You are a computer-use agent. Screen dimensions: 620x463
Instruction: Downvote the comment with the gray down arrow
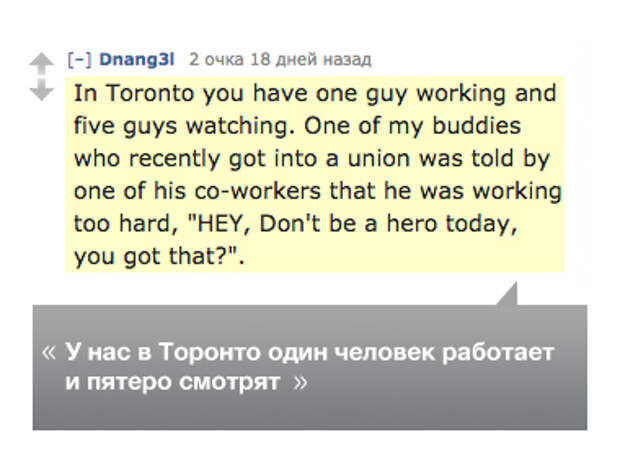[42, 90]
